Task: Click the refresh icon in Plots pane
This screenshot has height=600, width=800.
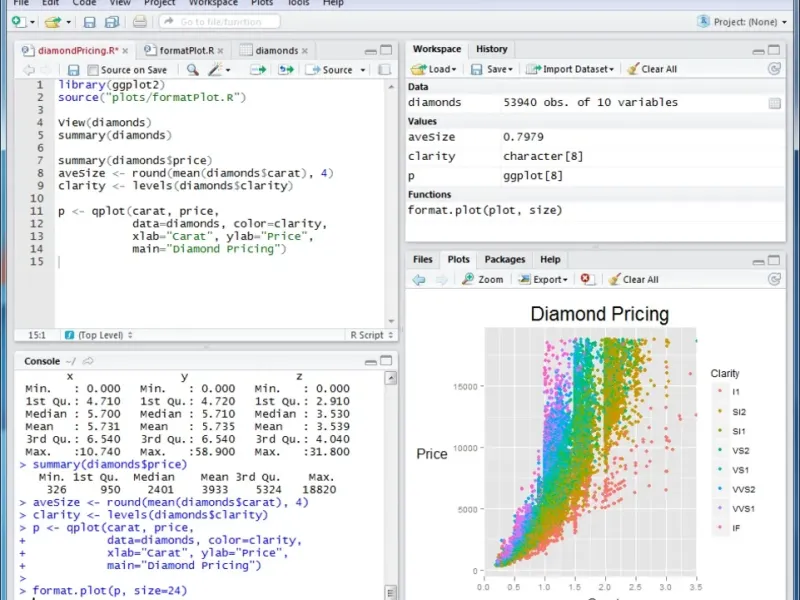Action: [x=774, y=280]
